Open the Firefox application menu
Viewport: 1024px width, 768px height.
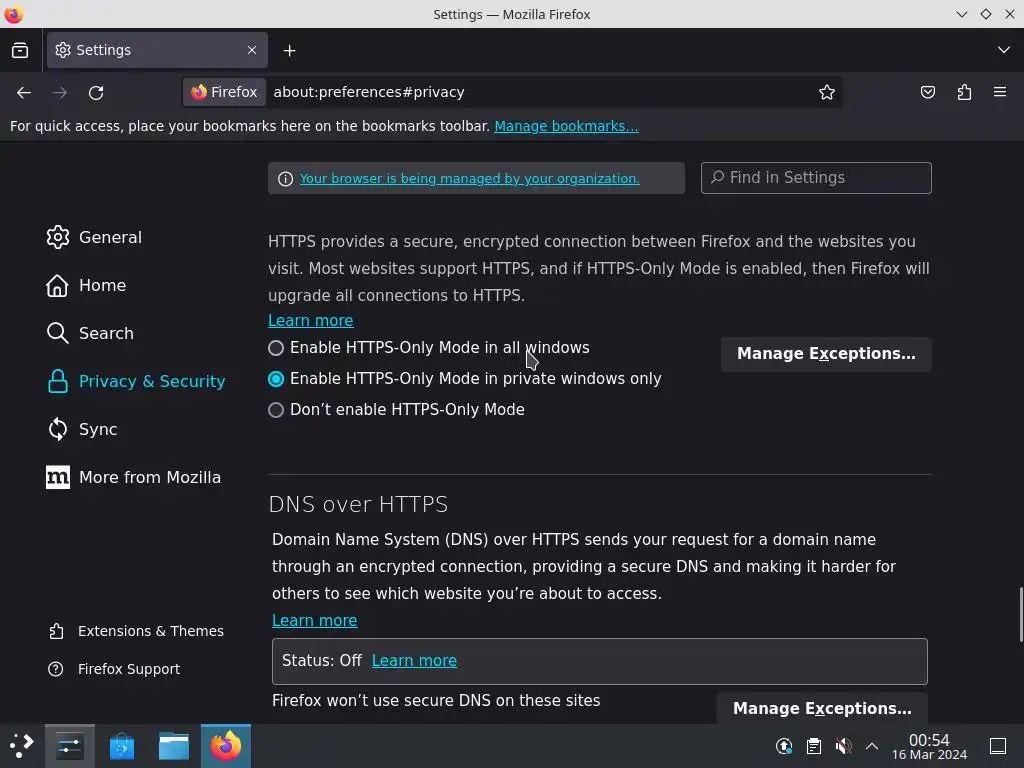point(1000,92)
